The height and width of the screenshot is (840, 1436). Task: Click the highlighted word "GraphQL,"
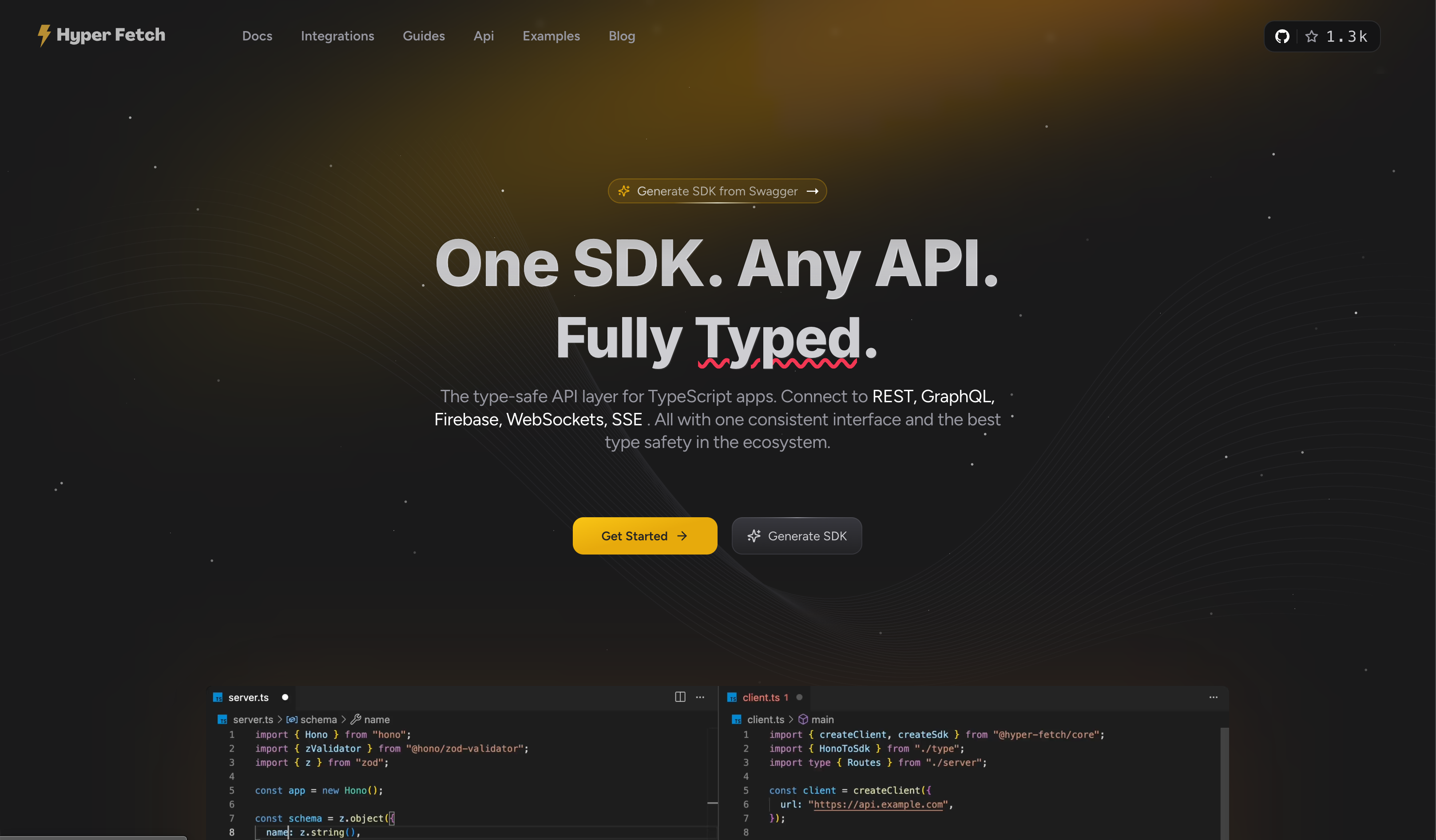pyautogui.click(x=958, y=396)
